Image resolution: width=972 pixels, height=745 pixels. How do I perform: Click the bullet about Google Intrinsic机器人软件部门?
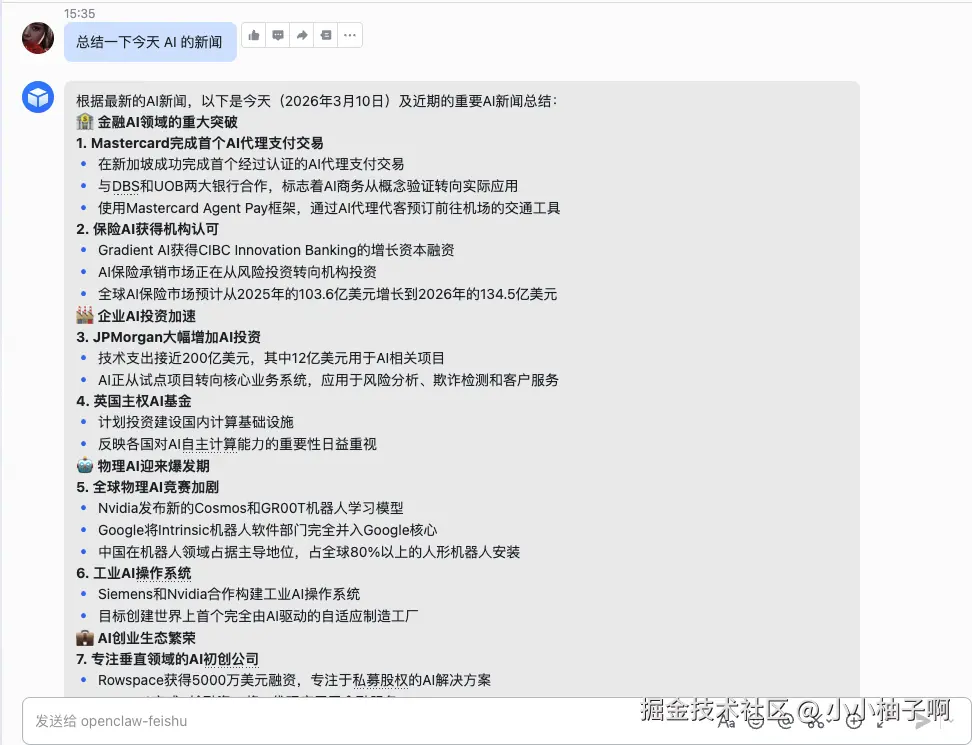pyautogui.click(x=267, y=531)
